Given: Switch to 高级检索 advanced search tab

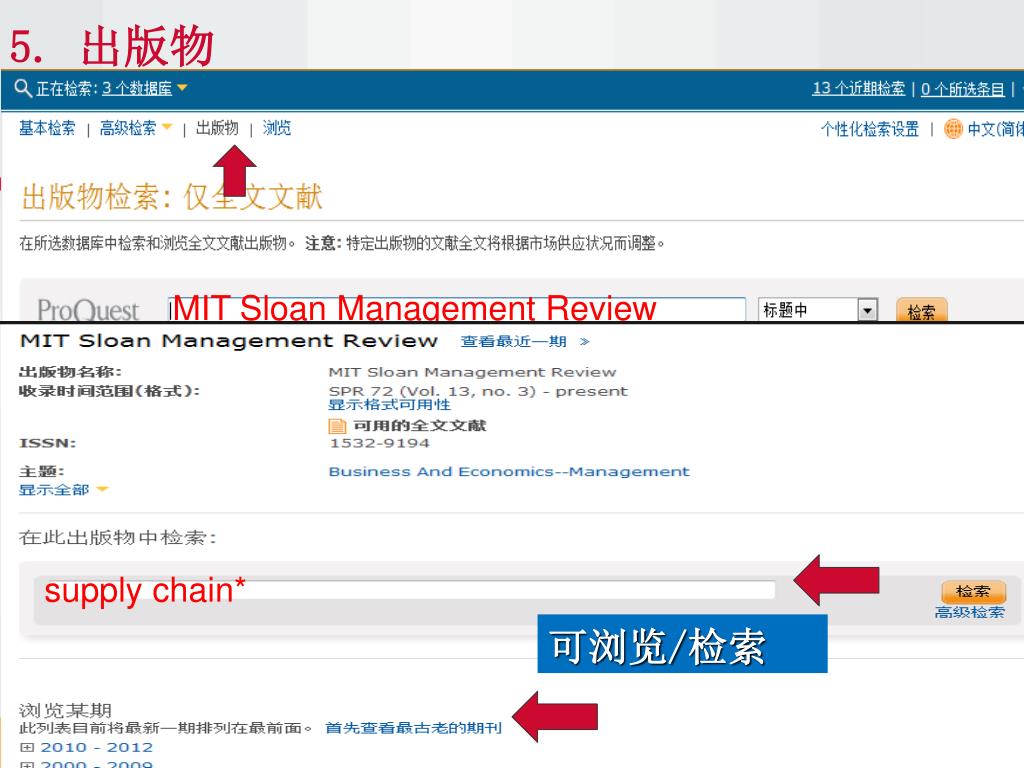Looking at the screenshot, I should click(127, 128).
